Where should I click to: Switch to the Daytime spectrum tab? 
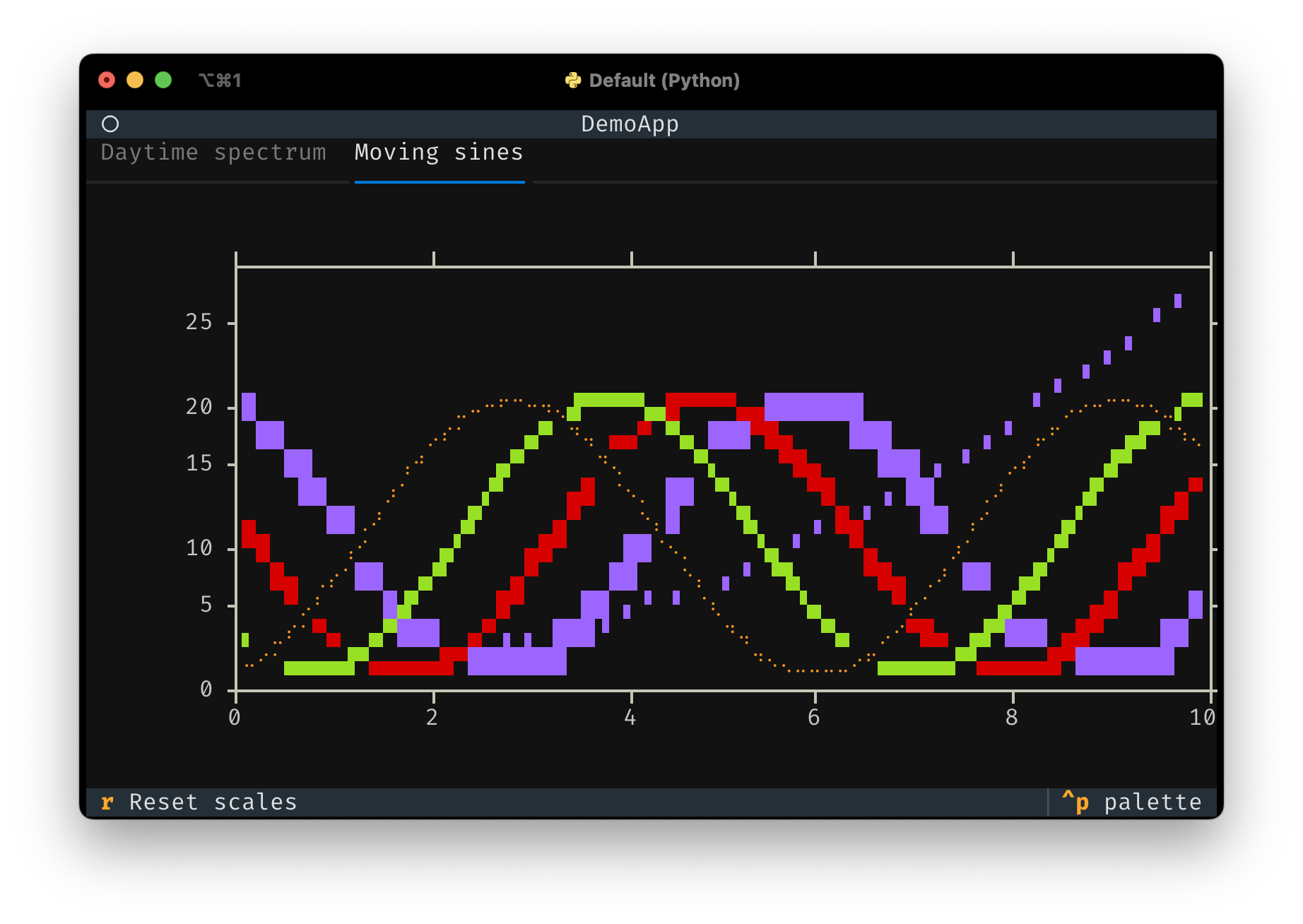[214, 152]
